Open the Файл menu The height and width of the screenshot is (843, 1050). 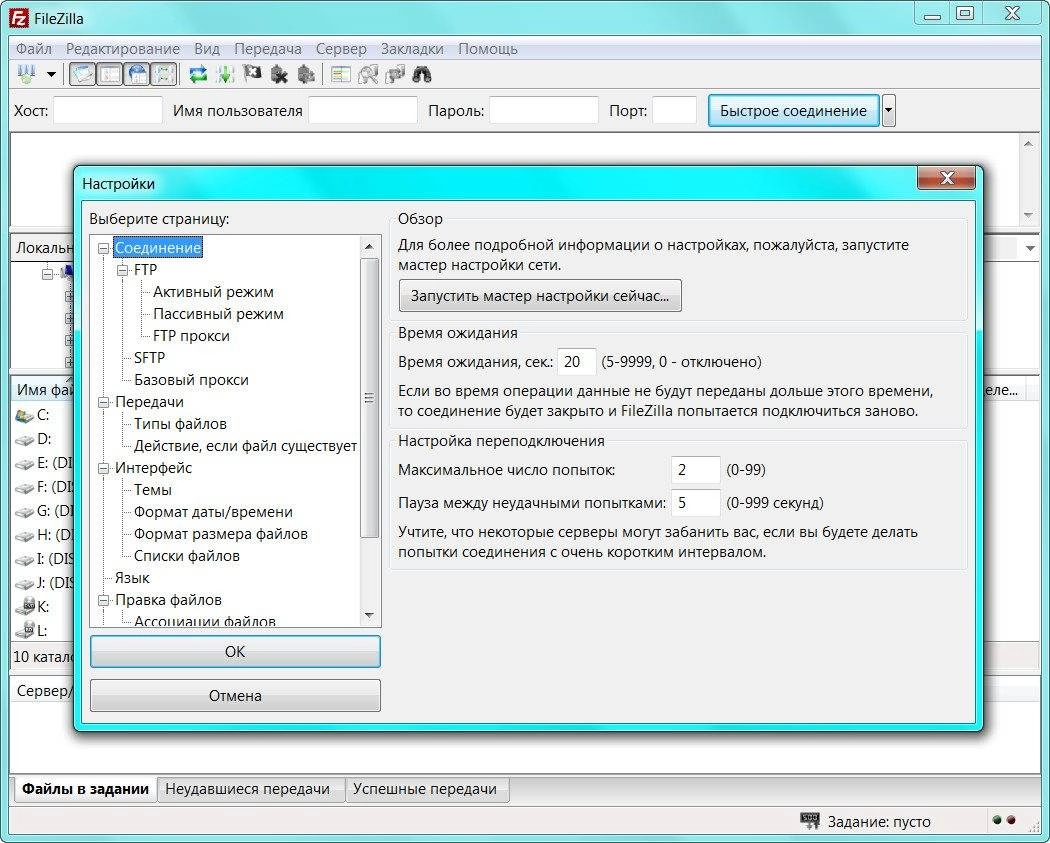[33, 49]
